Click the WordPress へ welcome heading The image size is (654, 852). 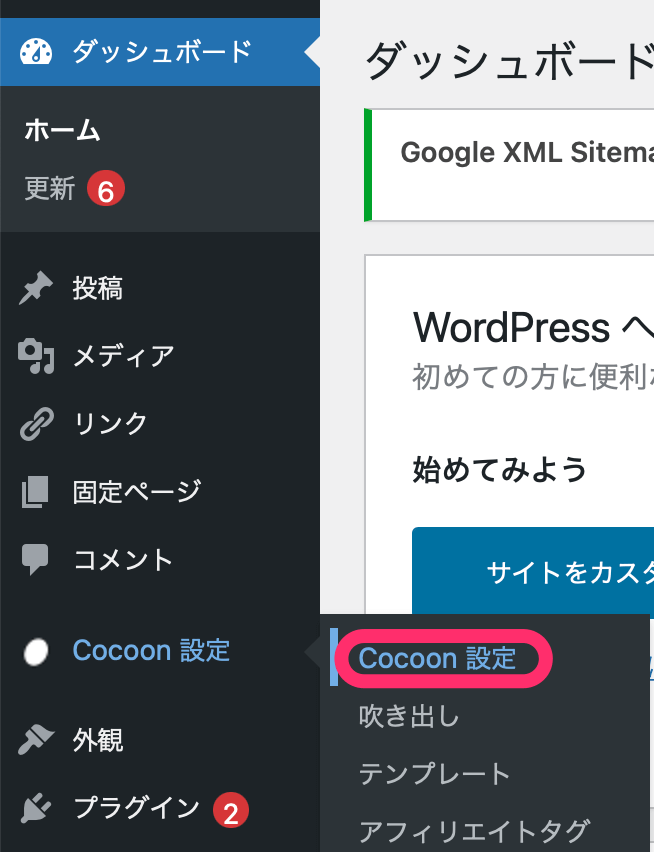click(x=533, y=328)
